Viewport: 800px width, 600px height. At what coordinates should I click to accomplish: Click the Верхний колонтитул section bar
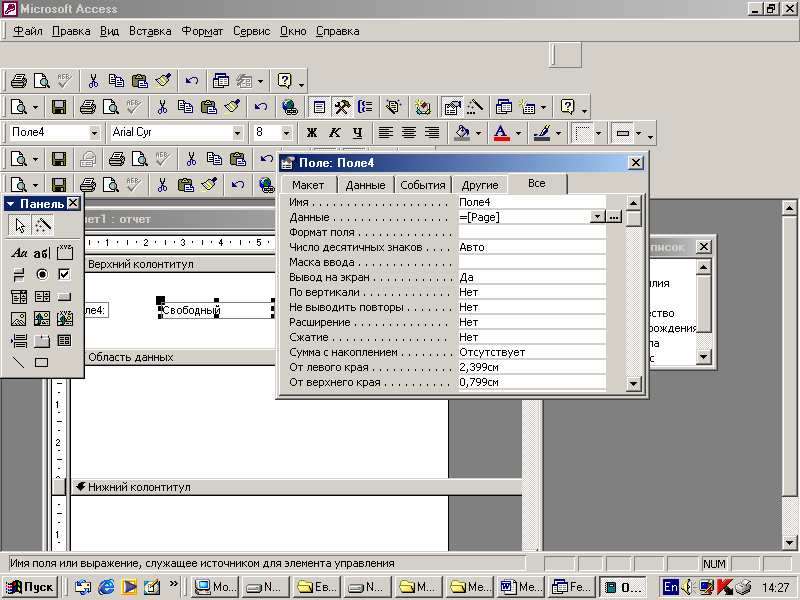tap(179, 264)
